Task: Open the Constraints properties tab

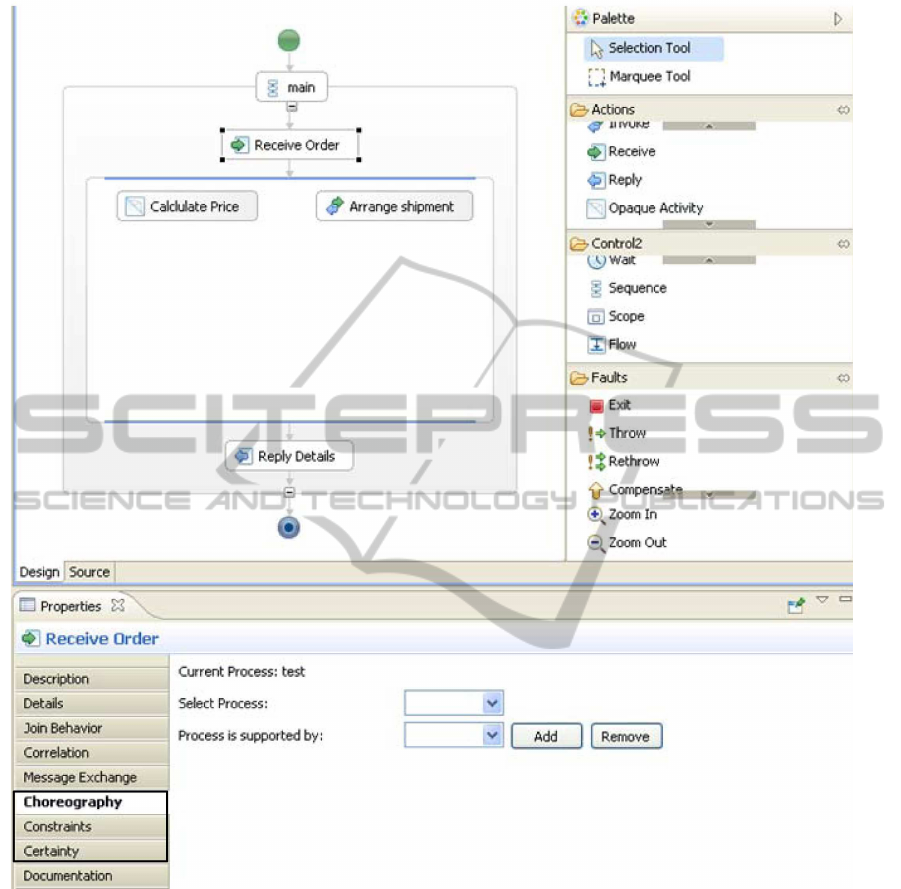Action: click(x=57, y=827)
